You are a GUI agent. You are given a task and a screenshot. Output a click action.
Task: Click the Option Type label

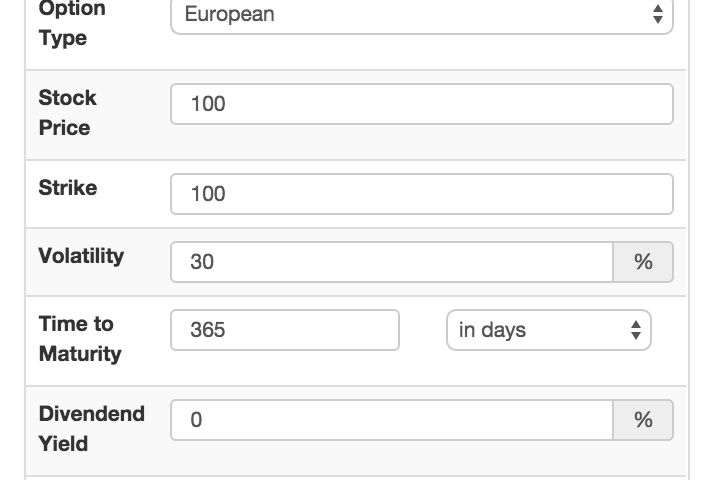pos(71,23)
